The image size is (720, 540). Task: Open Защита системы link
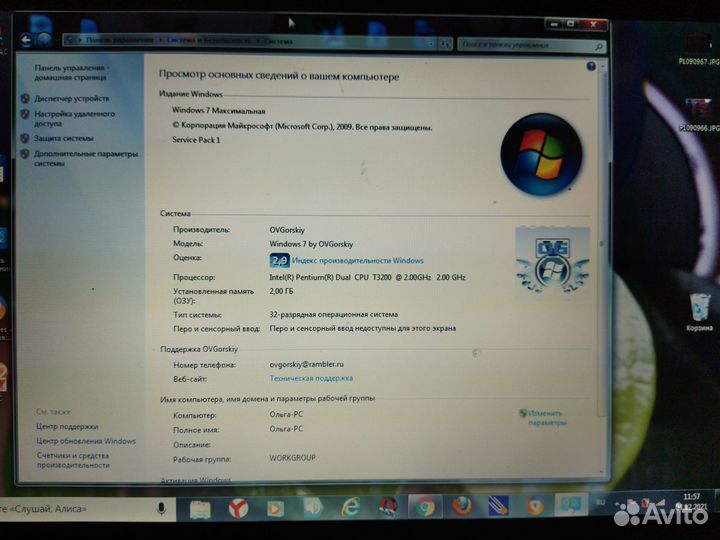[x=64, y=138]
